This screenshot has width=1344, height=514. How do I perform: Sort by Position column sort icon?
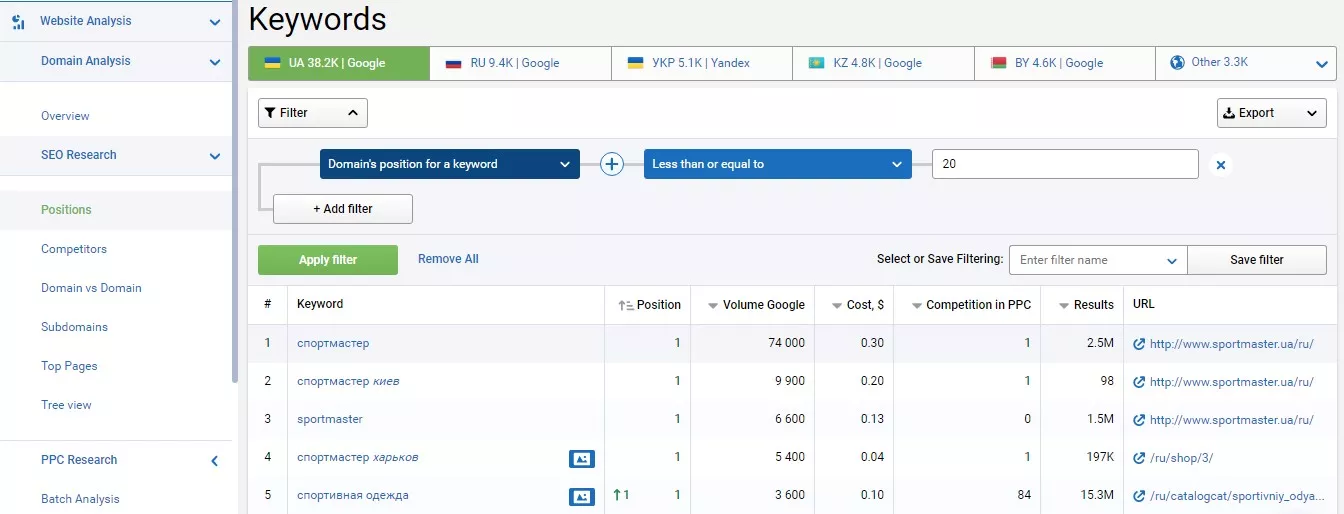coord(626,305)
